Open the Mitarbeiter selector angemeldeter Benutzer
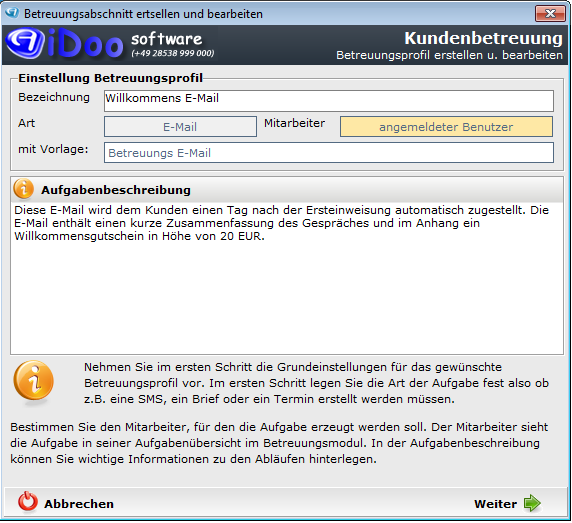The image size is (572, 523). pyautogui.click(x=446, y=127)
